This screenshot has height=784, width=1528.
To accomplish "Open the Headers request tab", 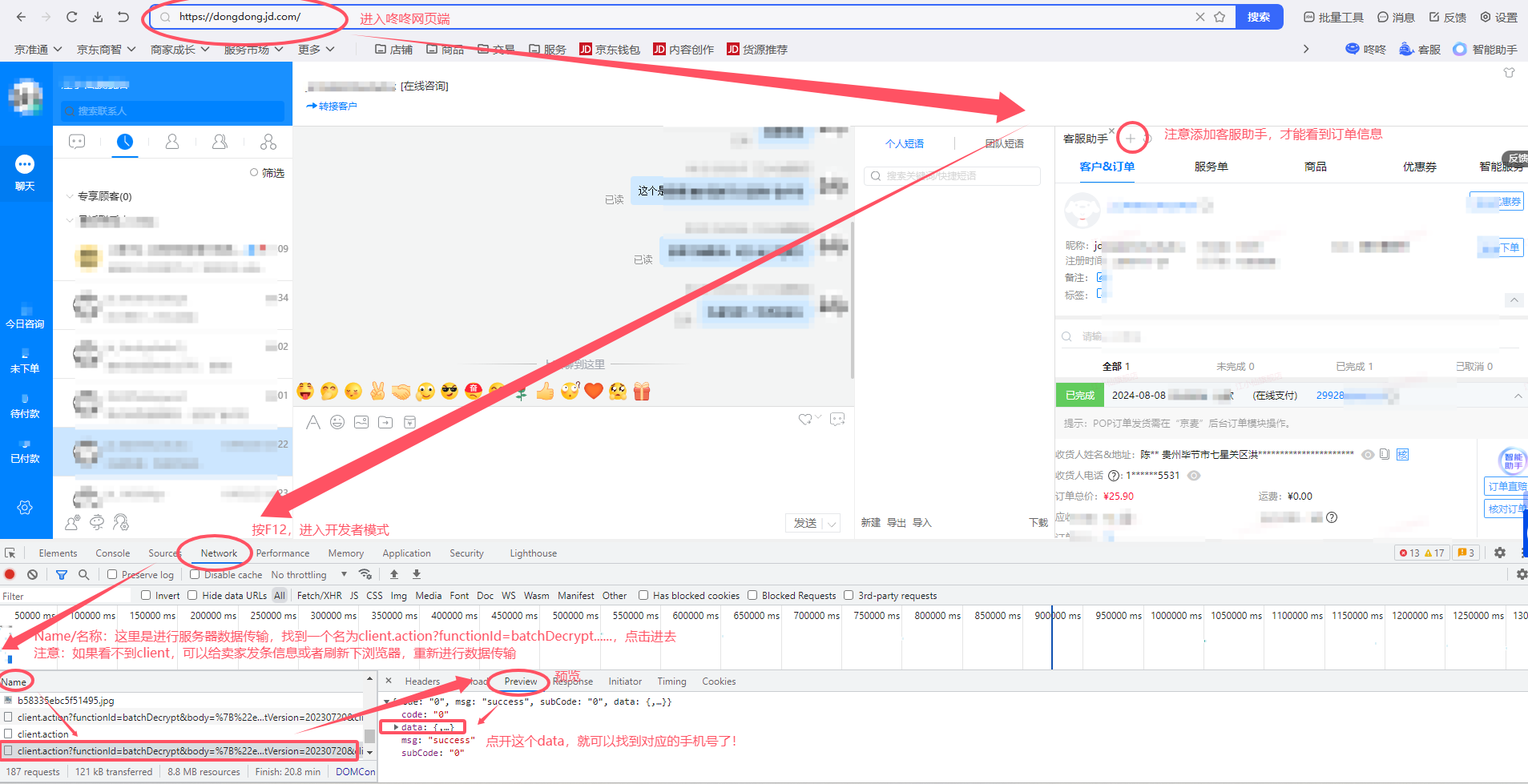I will [x=422, y=681].
